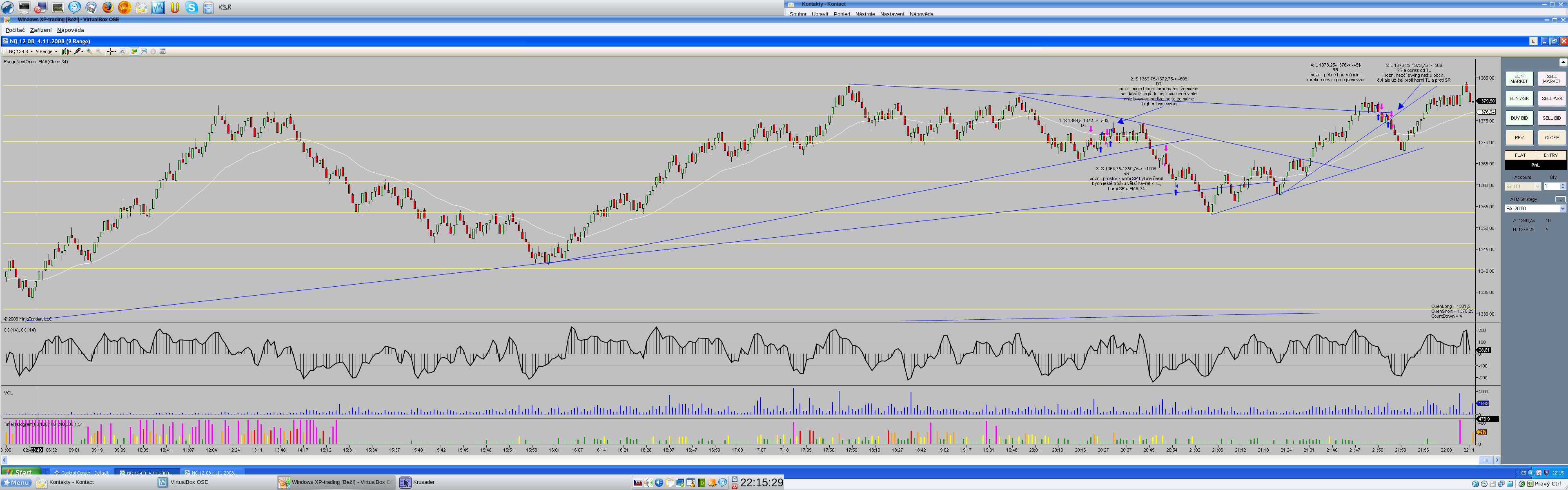Open the Nápověda menu

pyautogui.click(x=71, y=30)
